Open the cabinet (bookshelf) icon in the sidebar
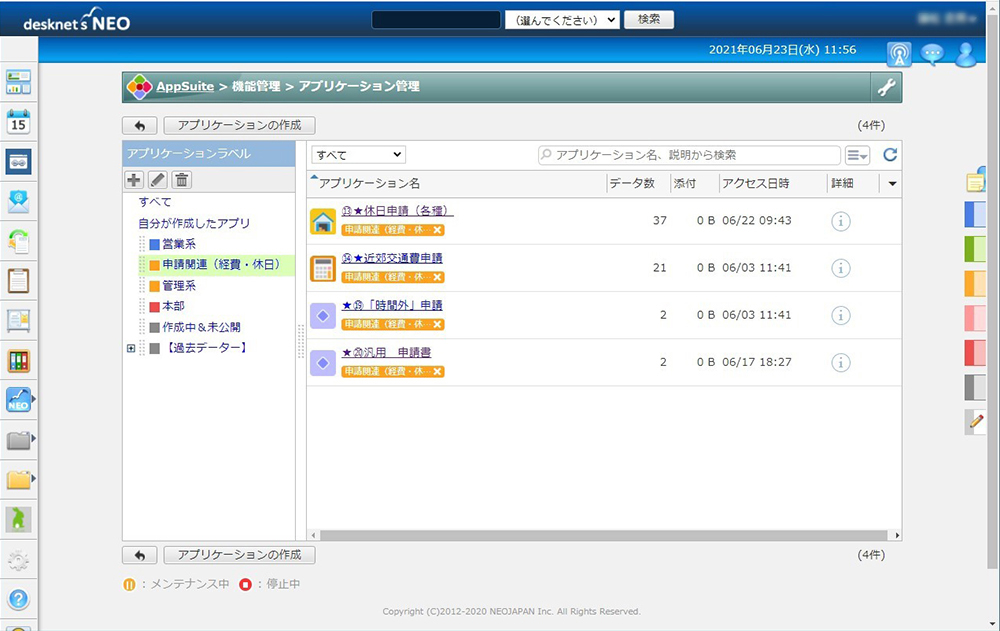Screen dimensions: 1000x631 click(17, 360)
